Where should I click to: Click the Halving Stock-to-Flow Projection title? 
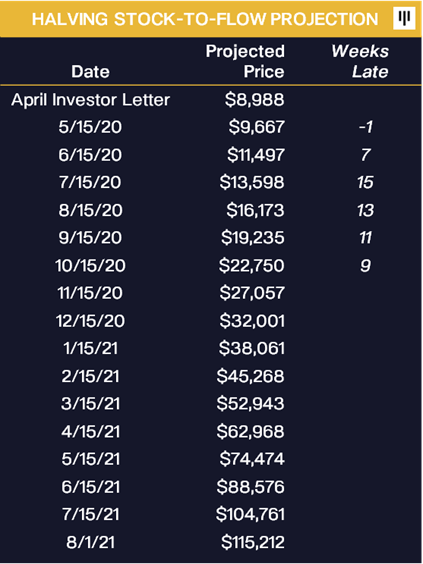[x=205, y=19]
